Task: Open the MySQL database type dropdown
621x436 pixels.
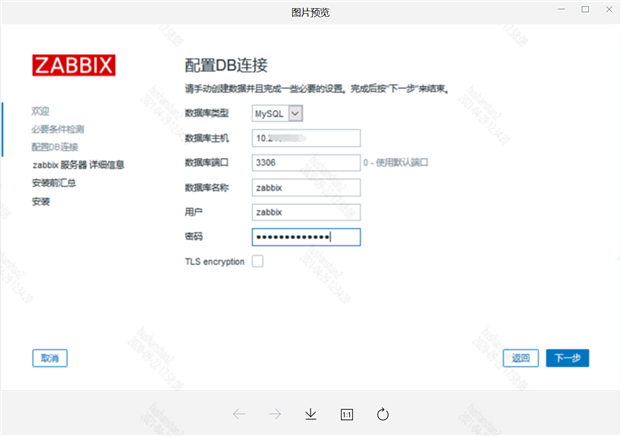Action: (x=277, y=114)
